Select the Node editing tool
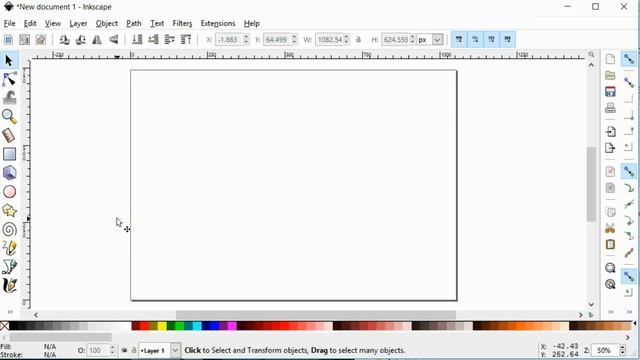This screenshot has width=640, height=360. pyautogui.click(x=9, y=79)
